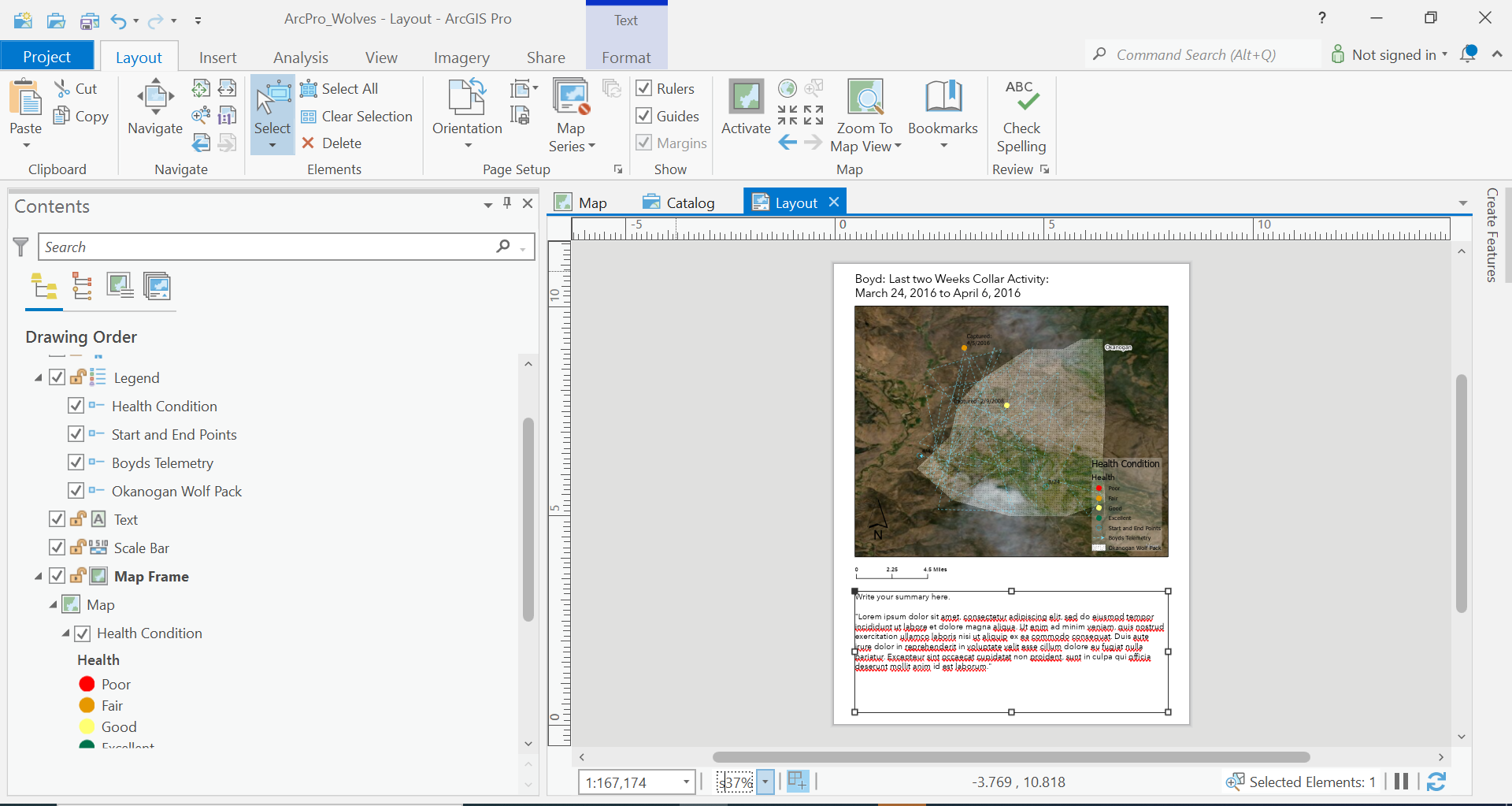Disable the Rulers checkbox
Image resolution: width=1512 pixels, height=806 pixels.
coord(644,88)
